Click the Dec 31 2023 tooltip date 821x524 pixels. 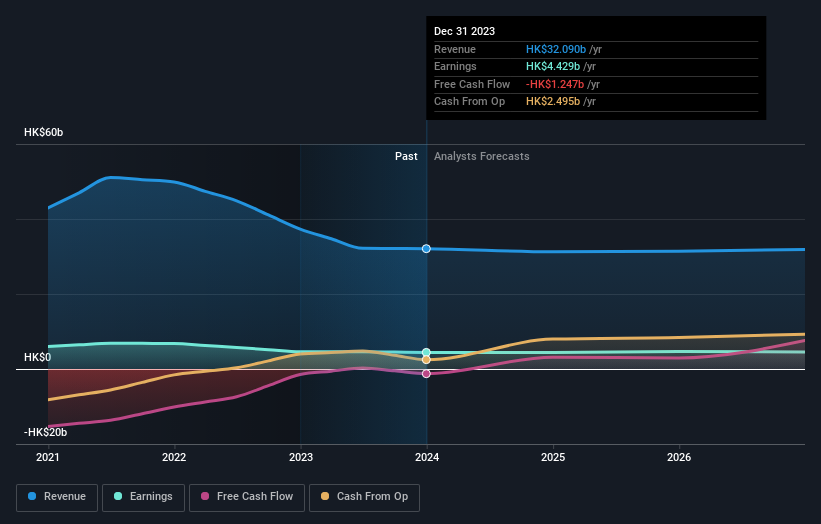pyautogui.click(x=464, y=31)
